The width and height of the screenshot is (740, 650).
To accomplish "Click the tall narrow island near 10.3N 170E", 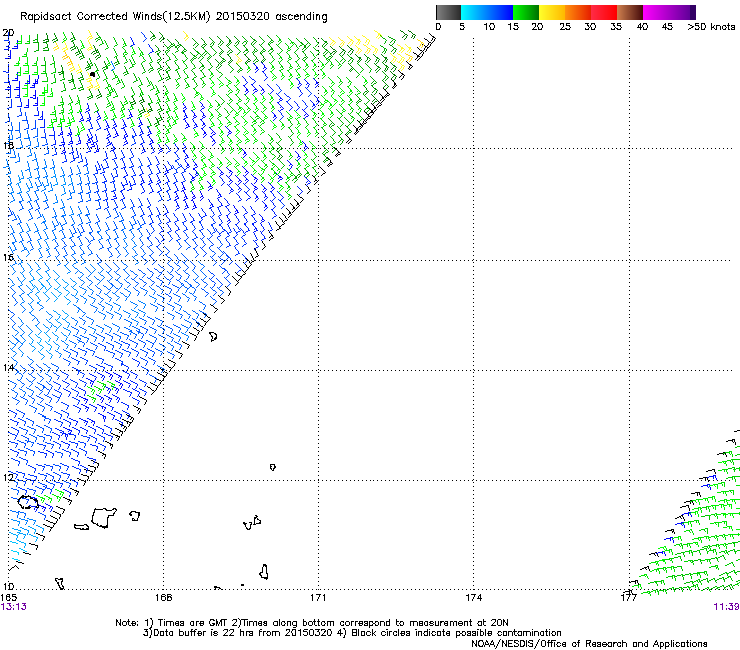I will [x=264, y=572].
